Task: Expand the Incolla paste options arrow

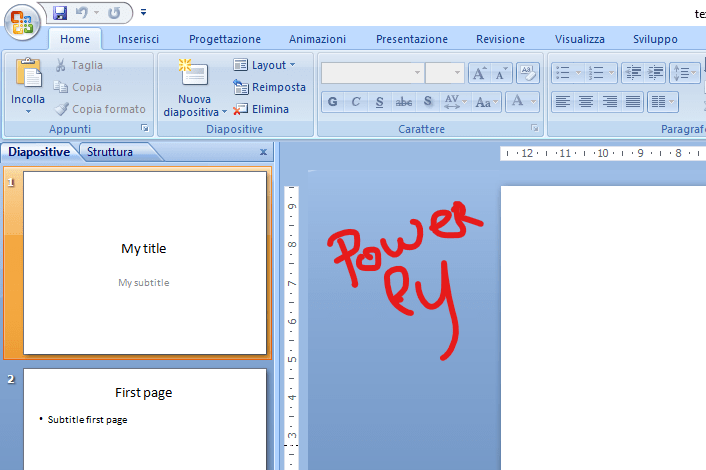Action: tap(28, 111)
